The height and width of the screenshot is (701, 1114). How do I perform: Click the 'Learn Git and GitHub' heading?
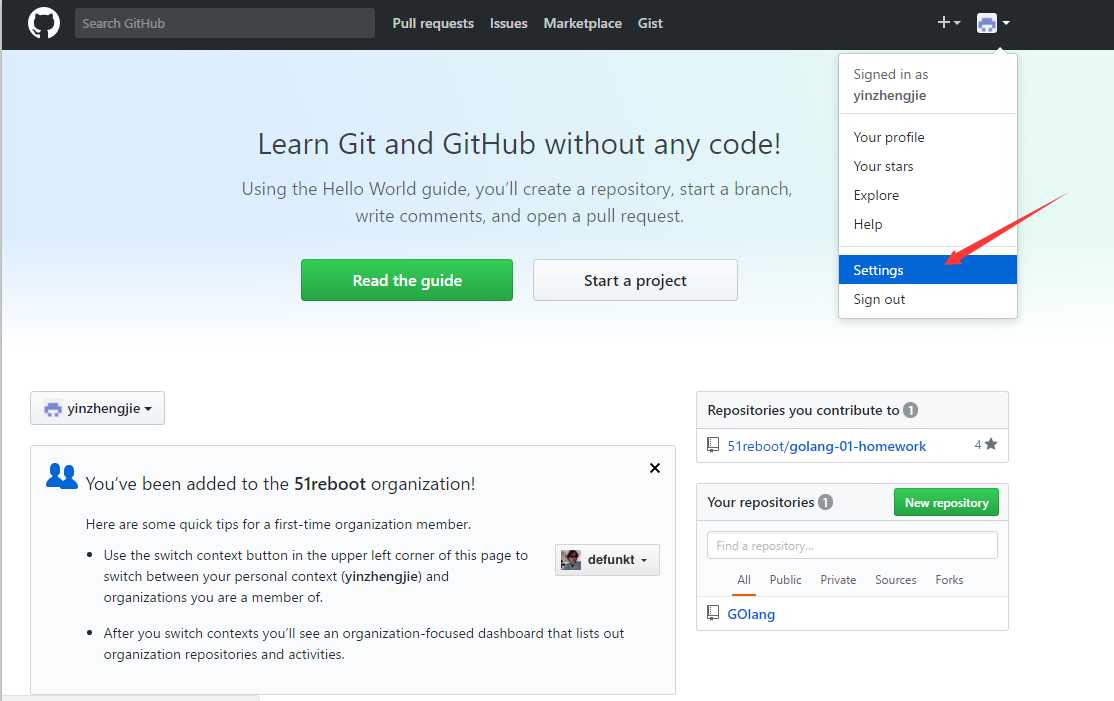[519, 144]
